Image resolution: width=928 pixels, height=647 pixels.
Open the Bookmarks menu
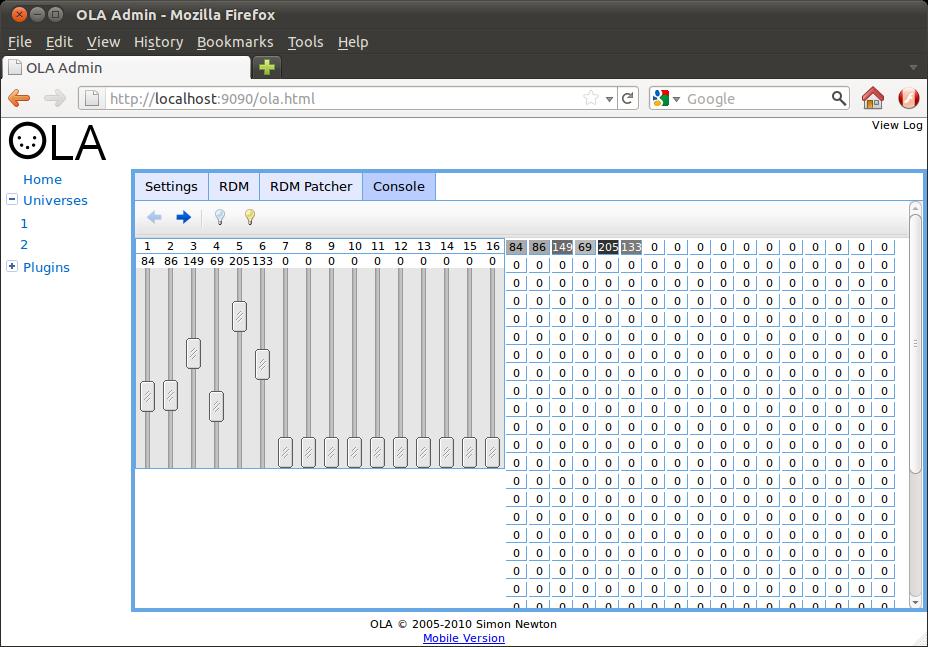coord(235,42)
